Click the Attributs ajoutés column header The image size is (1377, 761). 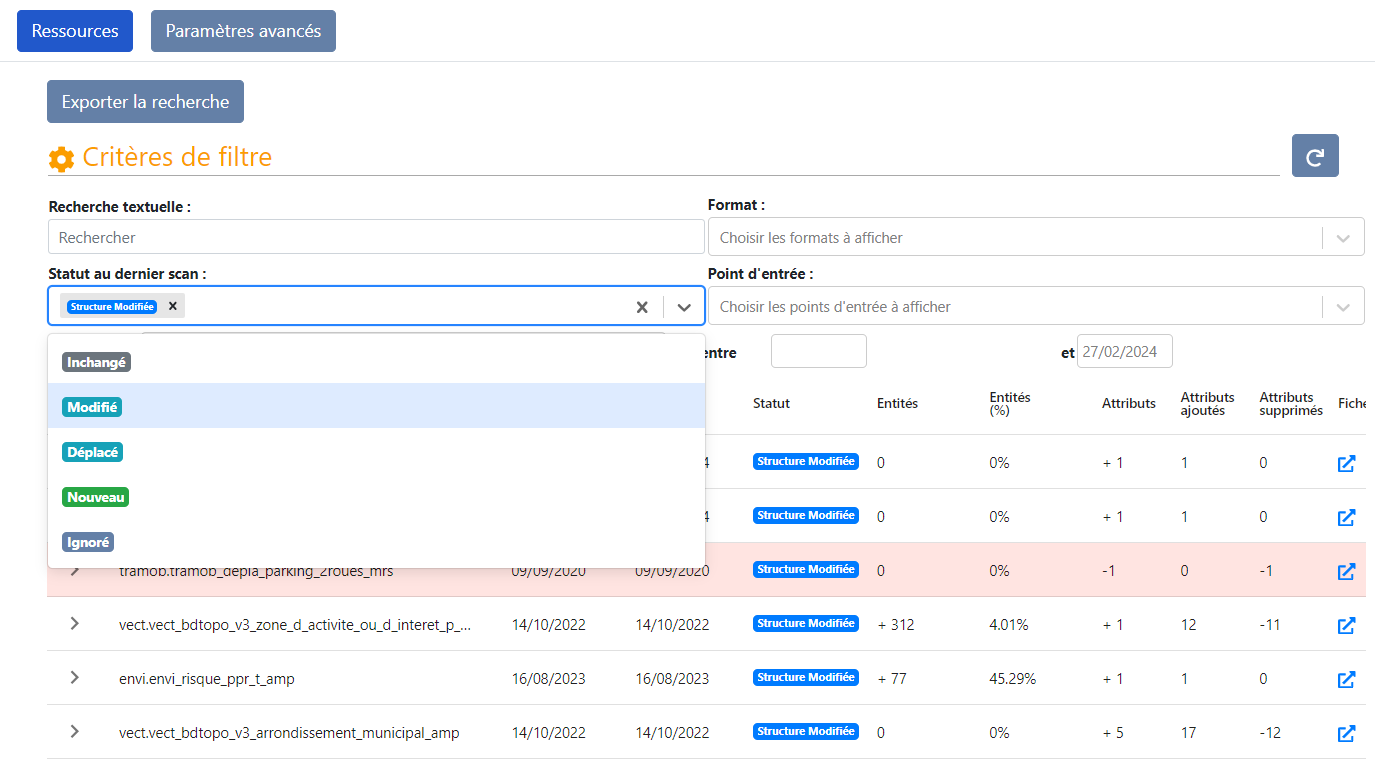tap(1207, 404)
